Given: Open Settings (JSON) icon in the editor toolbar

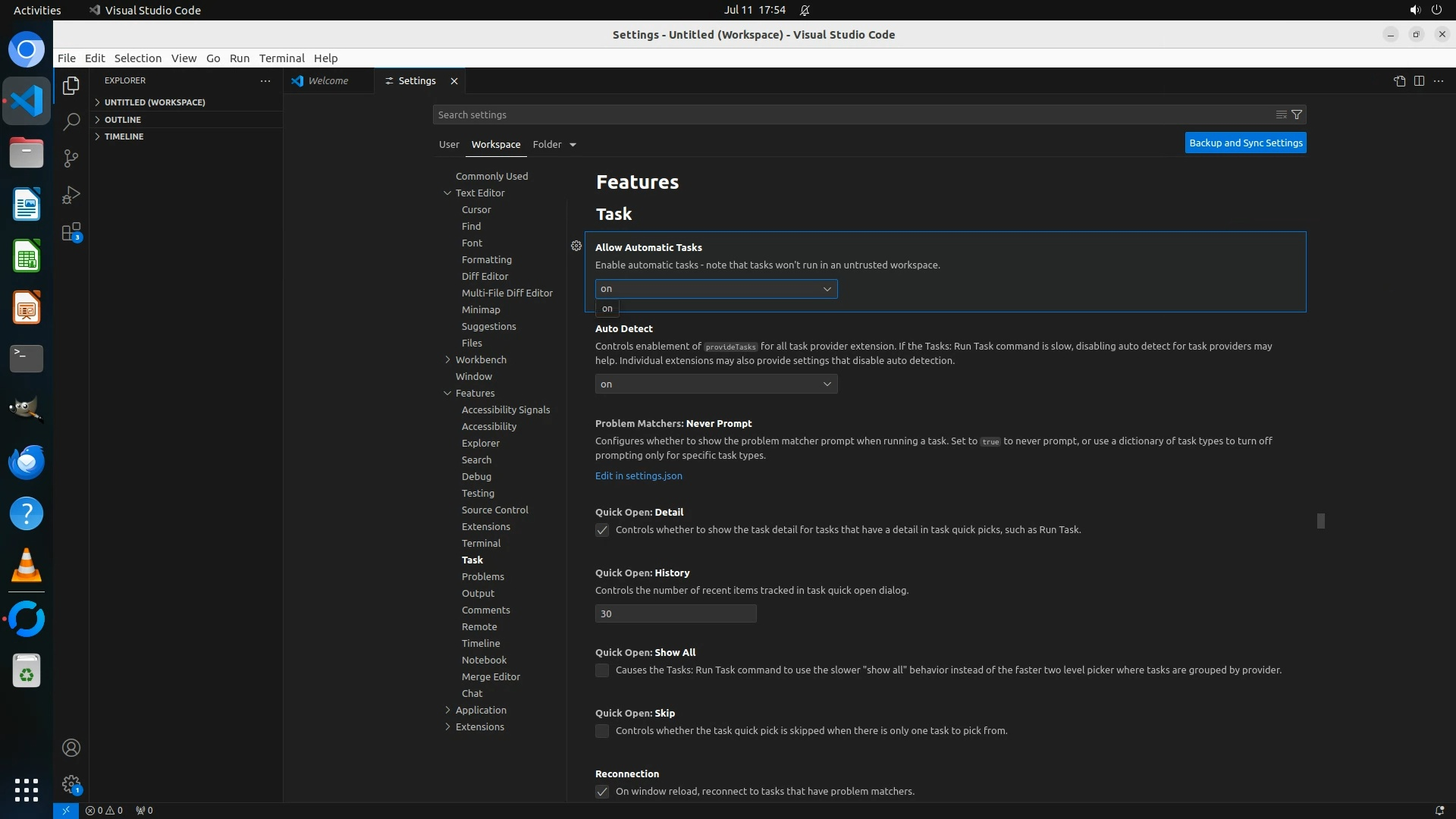Looking at the screenshot, I should [1399, 81].
